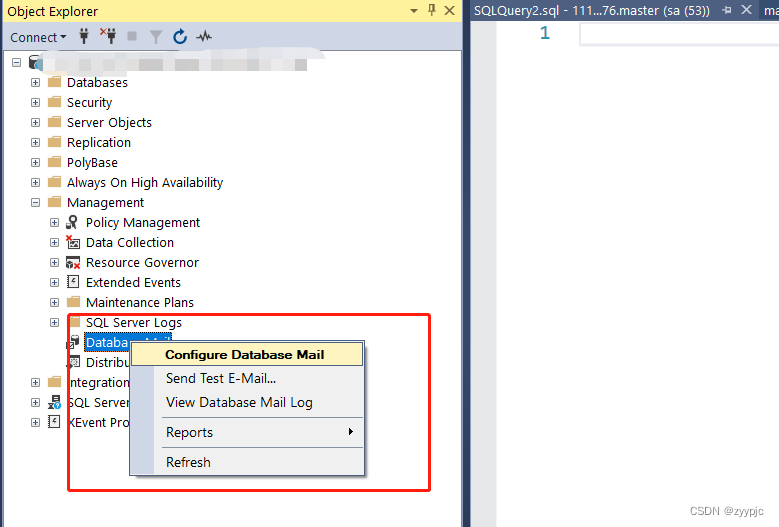Expand the SQL Server Logs node
The image size is (779, 527).
pyautogui.click(x=55, y=322)
